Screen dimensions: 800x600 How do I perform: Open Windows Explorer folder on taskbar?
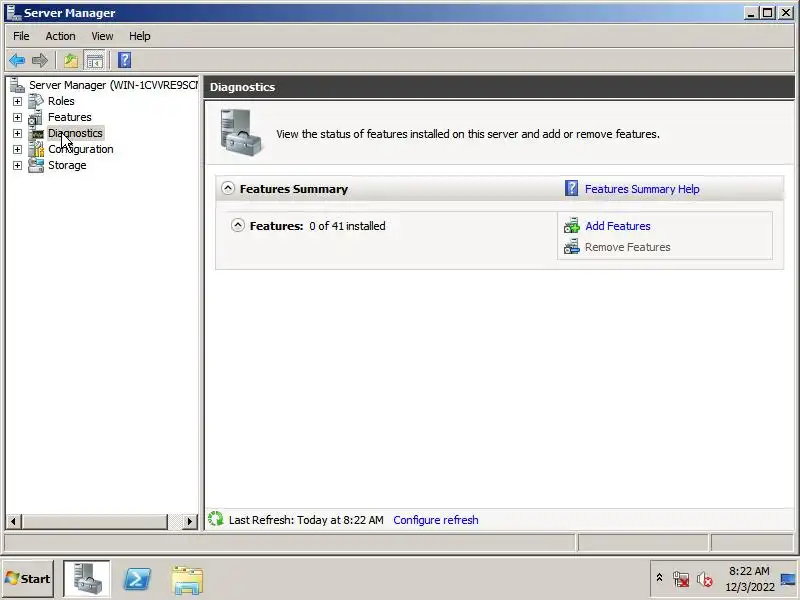[187, 580]
